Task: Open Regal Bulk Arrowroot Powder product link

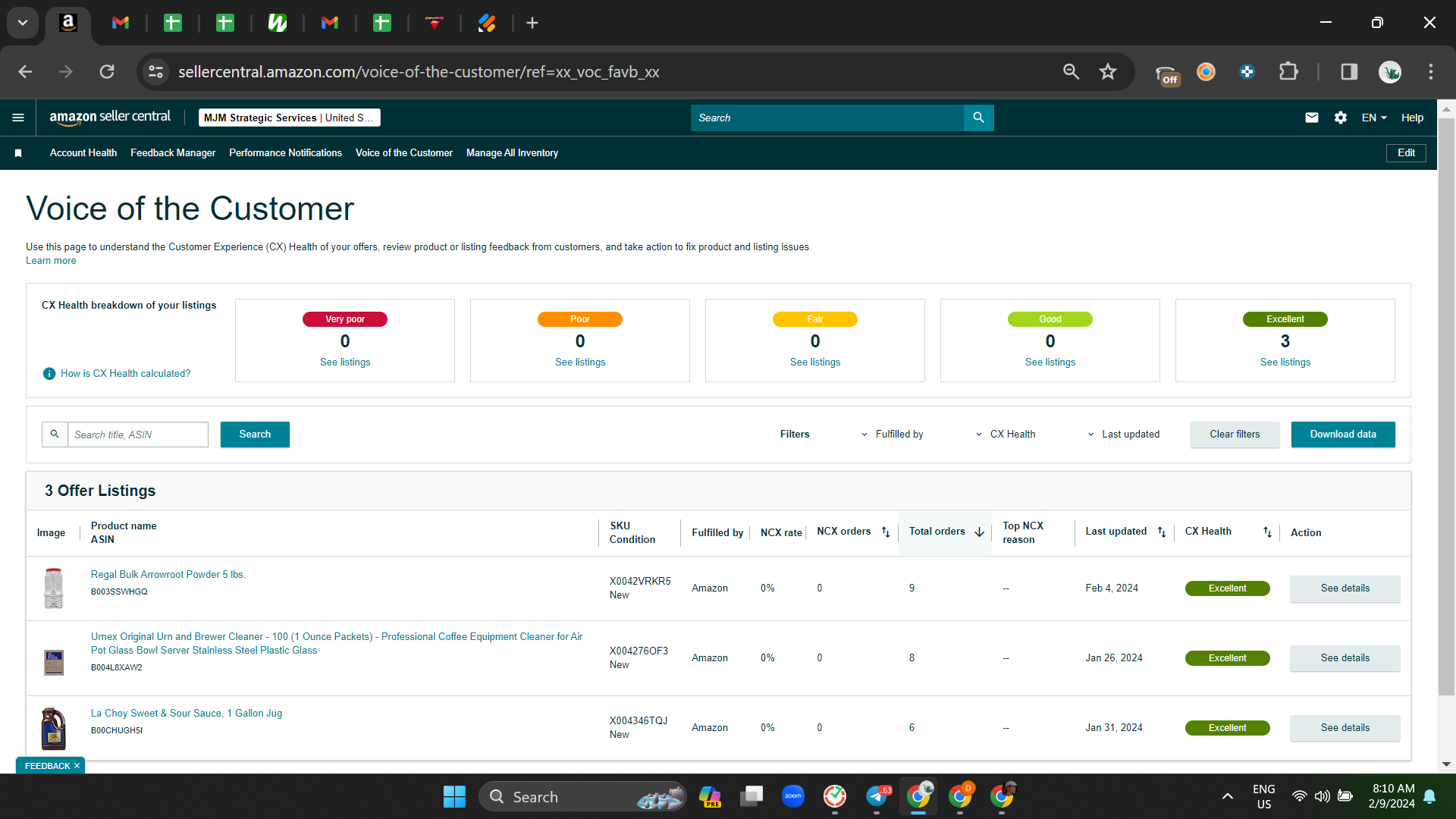Action: coord(168,575)
